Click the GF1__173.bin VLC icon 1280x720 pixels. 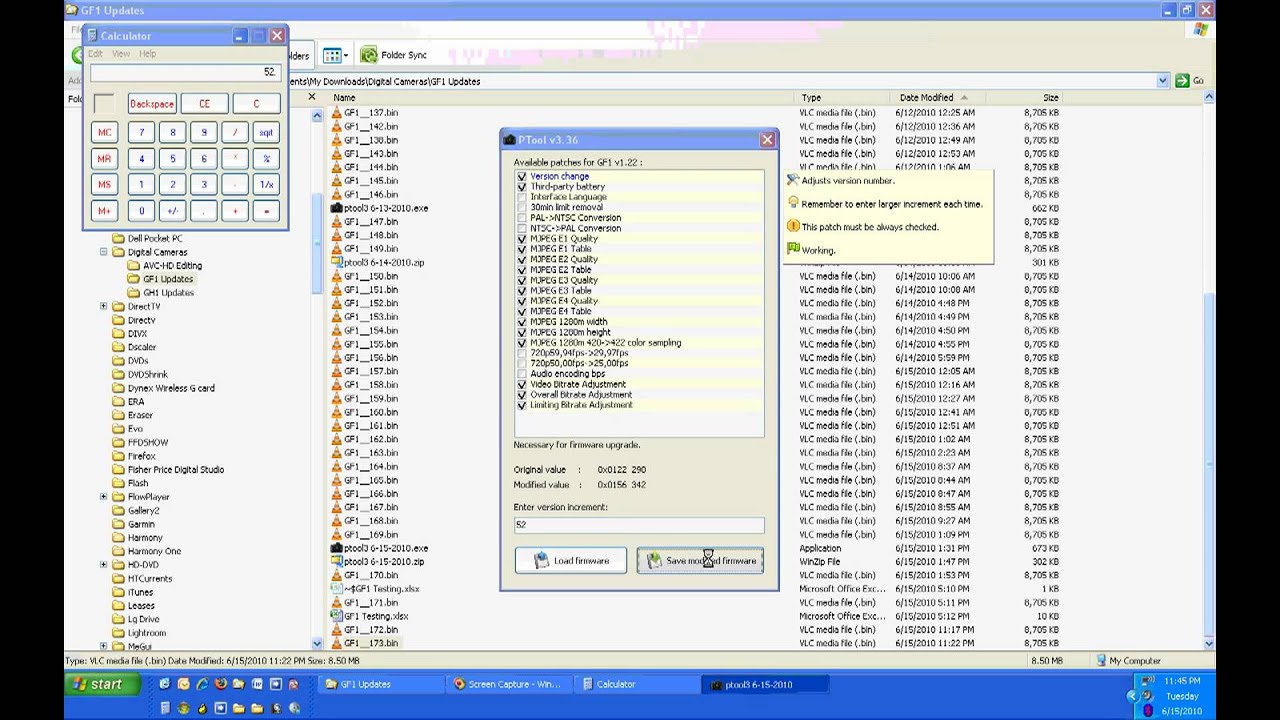[337, 643]
